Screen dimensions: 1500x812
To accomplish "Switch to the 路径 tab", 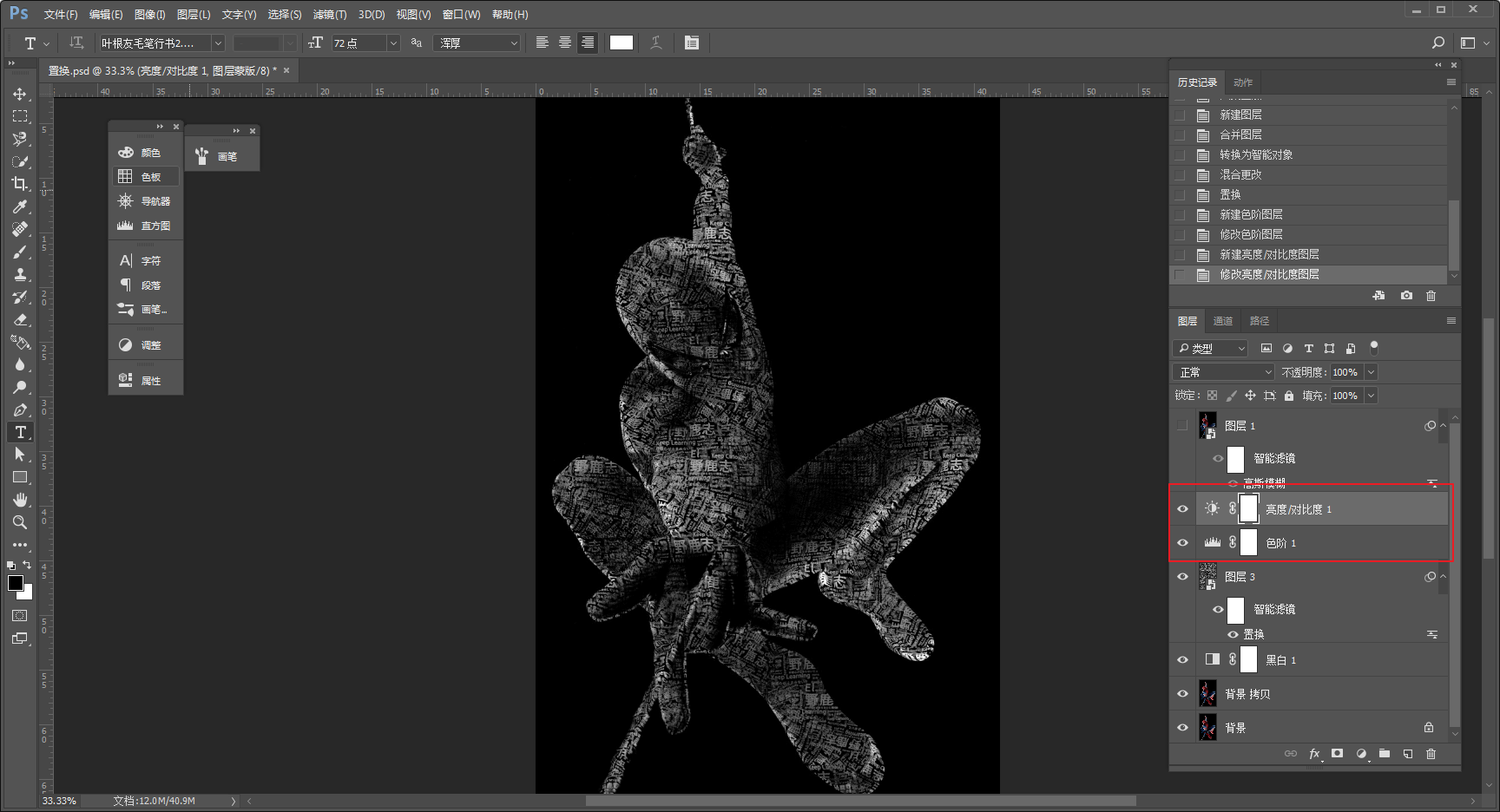I will (1260, 321).
